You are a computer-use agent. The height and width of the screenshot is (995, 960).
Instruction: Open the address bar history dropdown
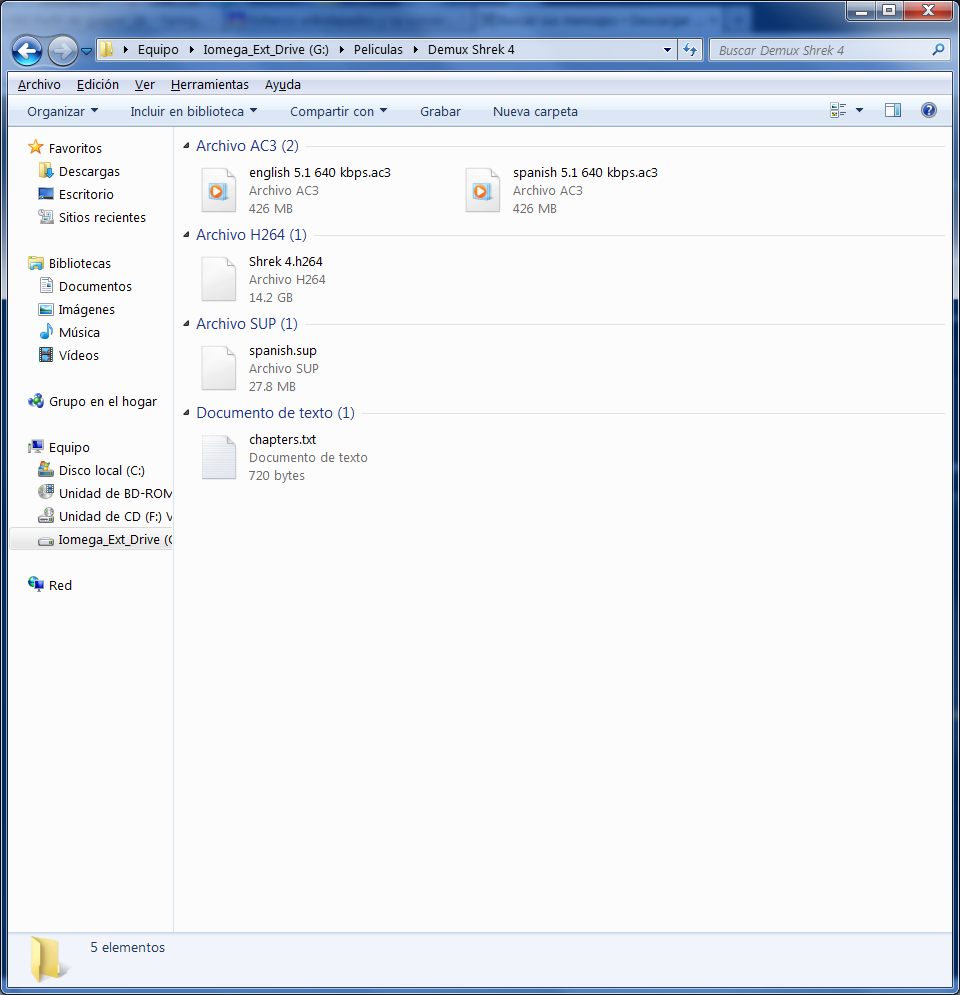coord(667,49)
